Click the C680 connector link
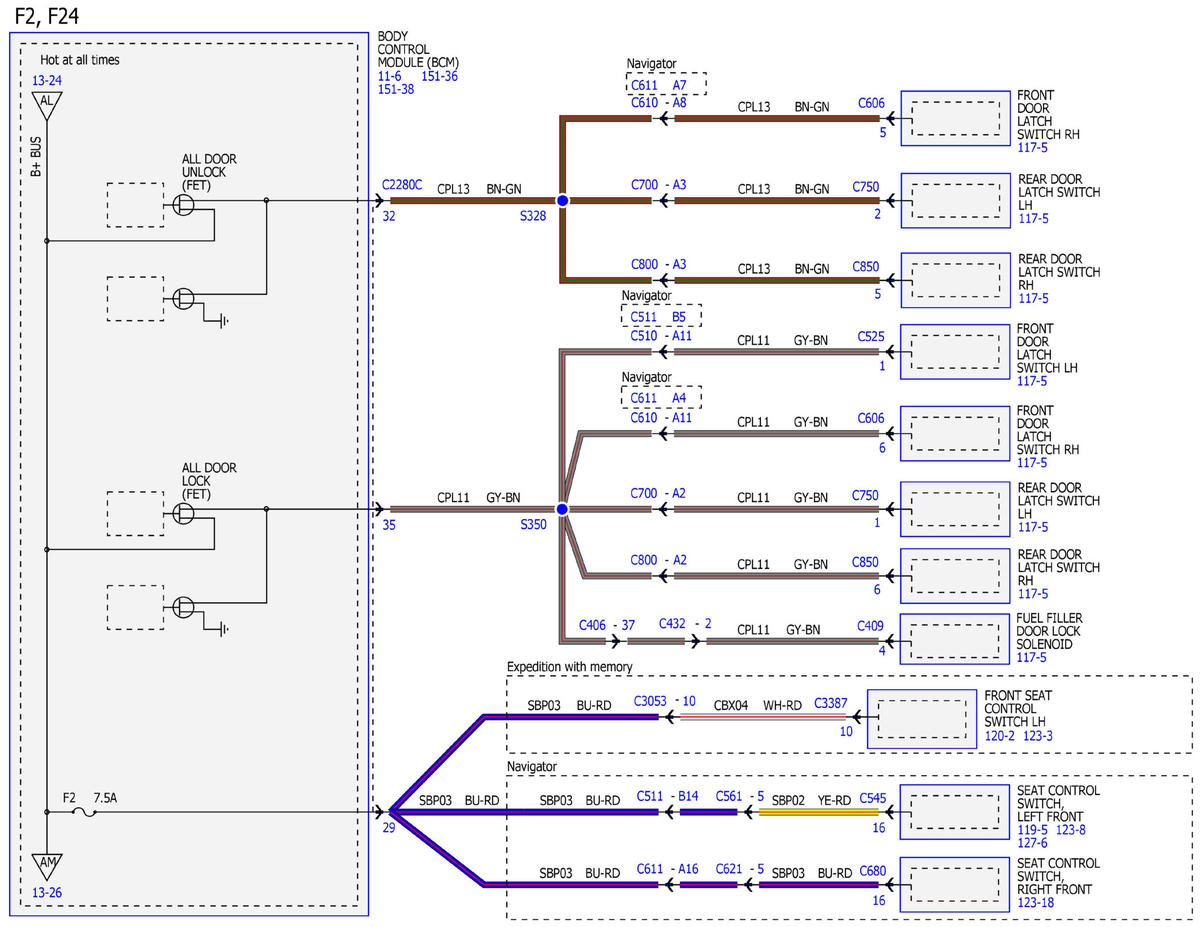Viewport: 1200px width, 927px height. pyautogui.click(x=874, y=871)
